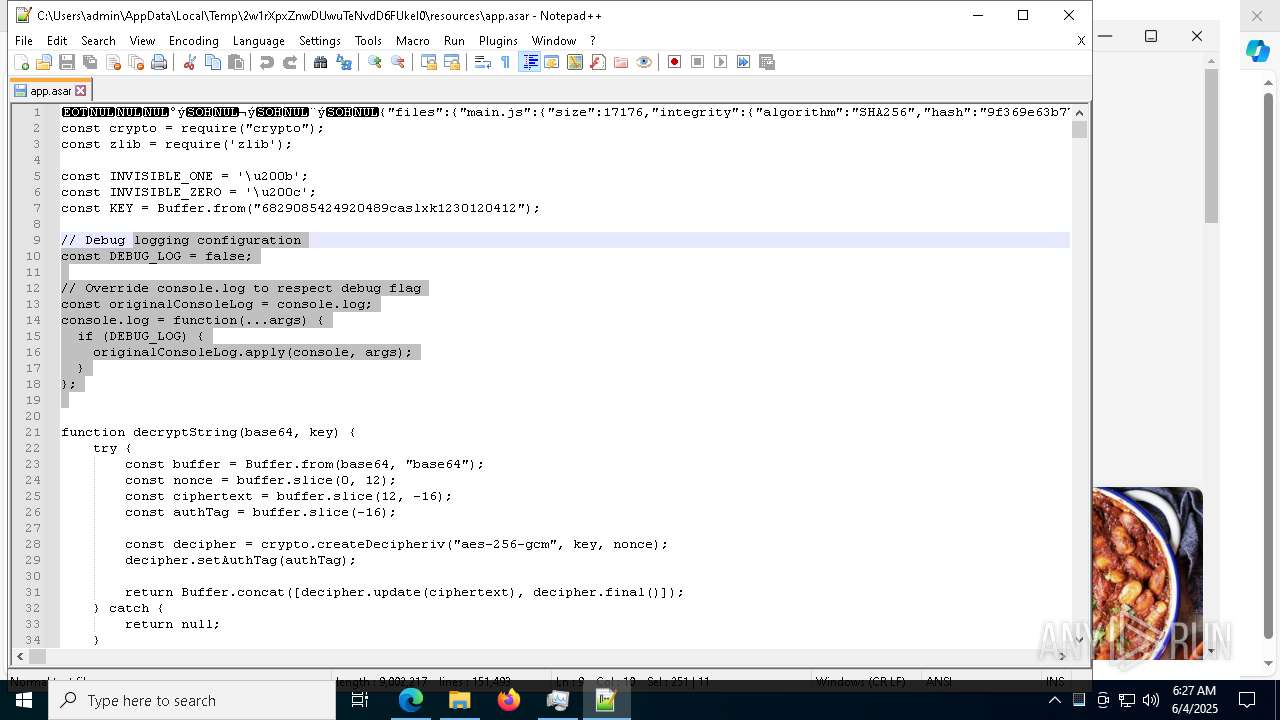Open the View menu

pyautogui.click(x=142, y=41)
